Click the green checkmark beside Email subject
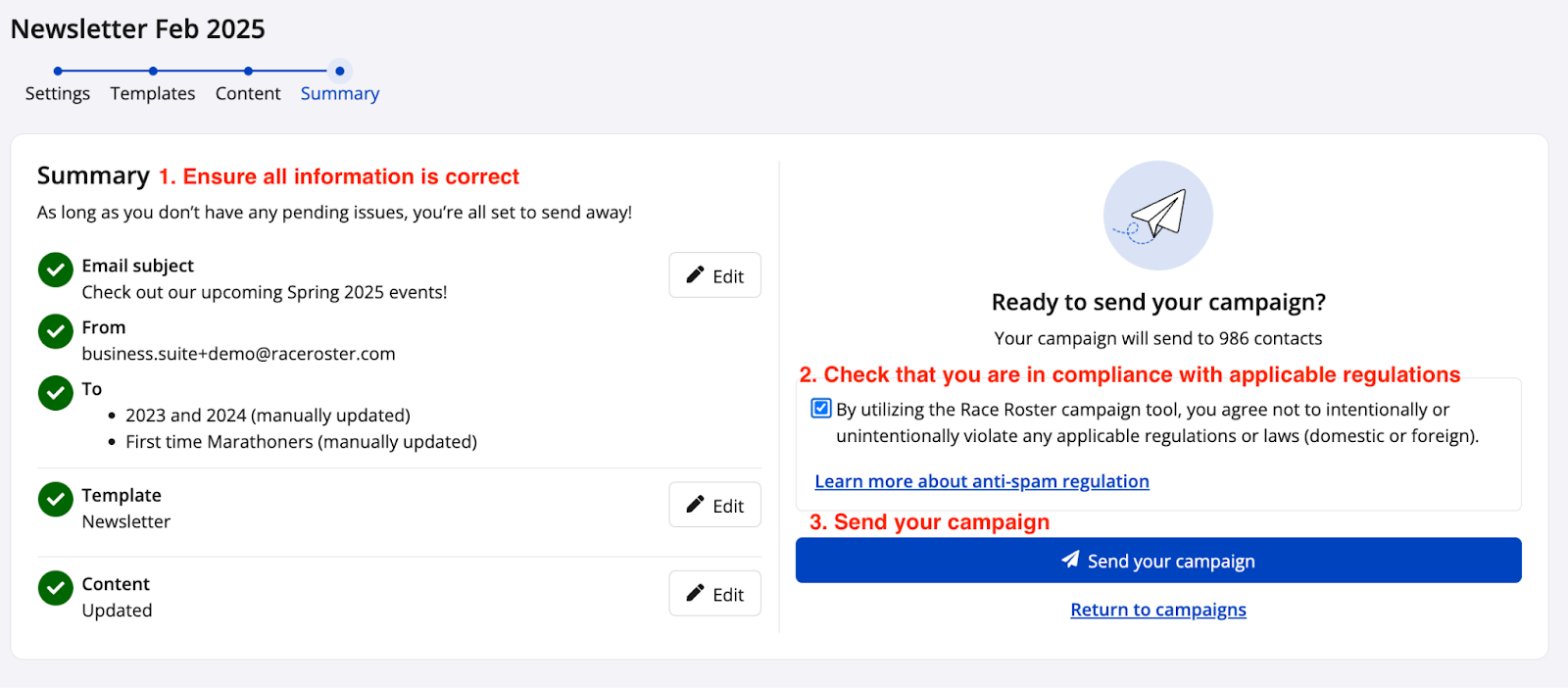Screen dimensions: 1568x688 tap(56, 270)
